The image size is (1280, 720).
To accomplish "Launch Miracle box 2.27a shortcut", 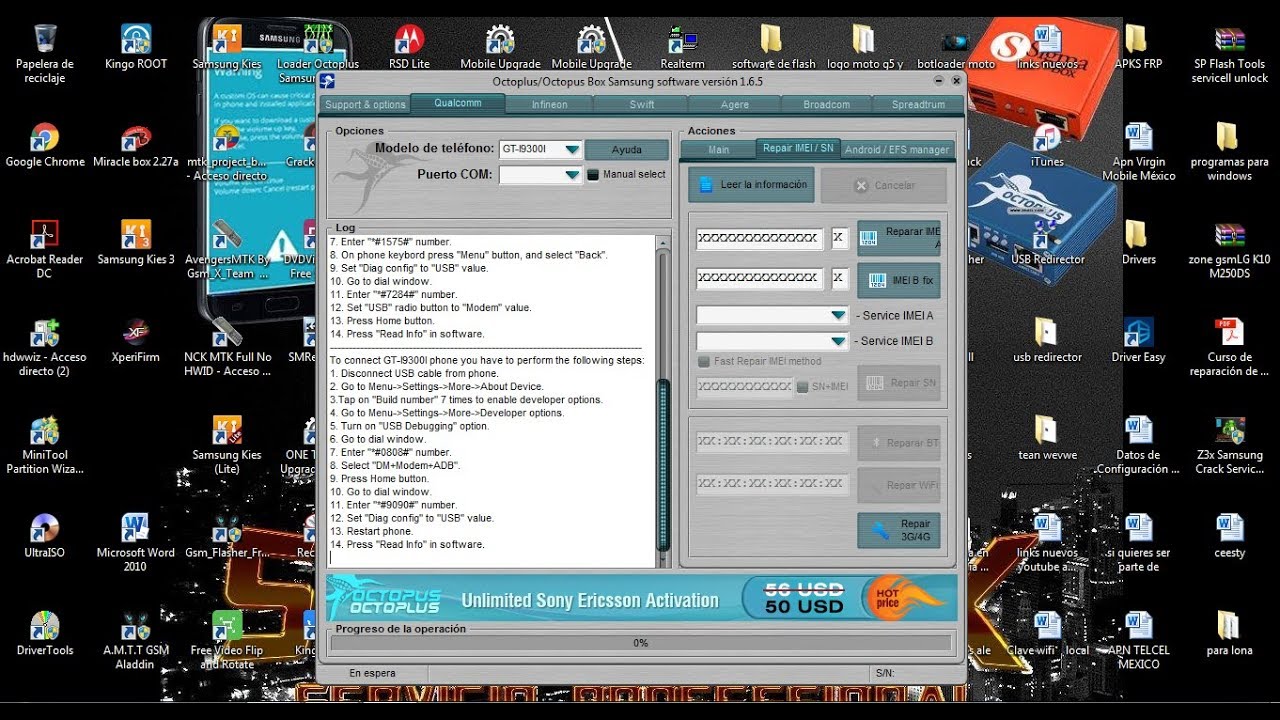I will coord(136,146).
